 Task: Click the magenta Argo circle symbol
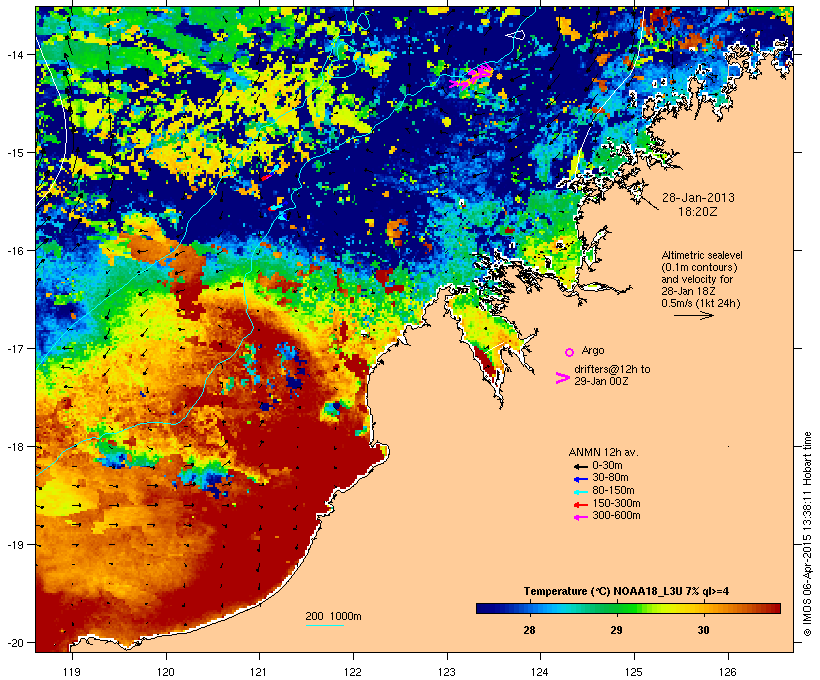(x=570, y=352)
